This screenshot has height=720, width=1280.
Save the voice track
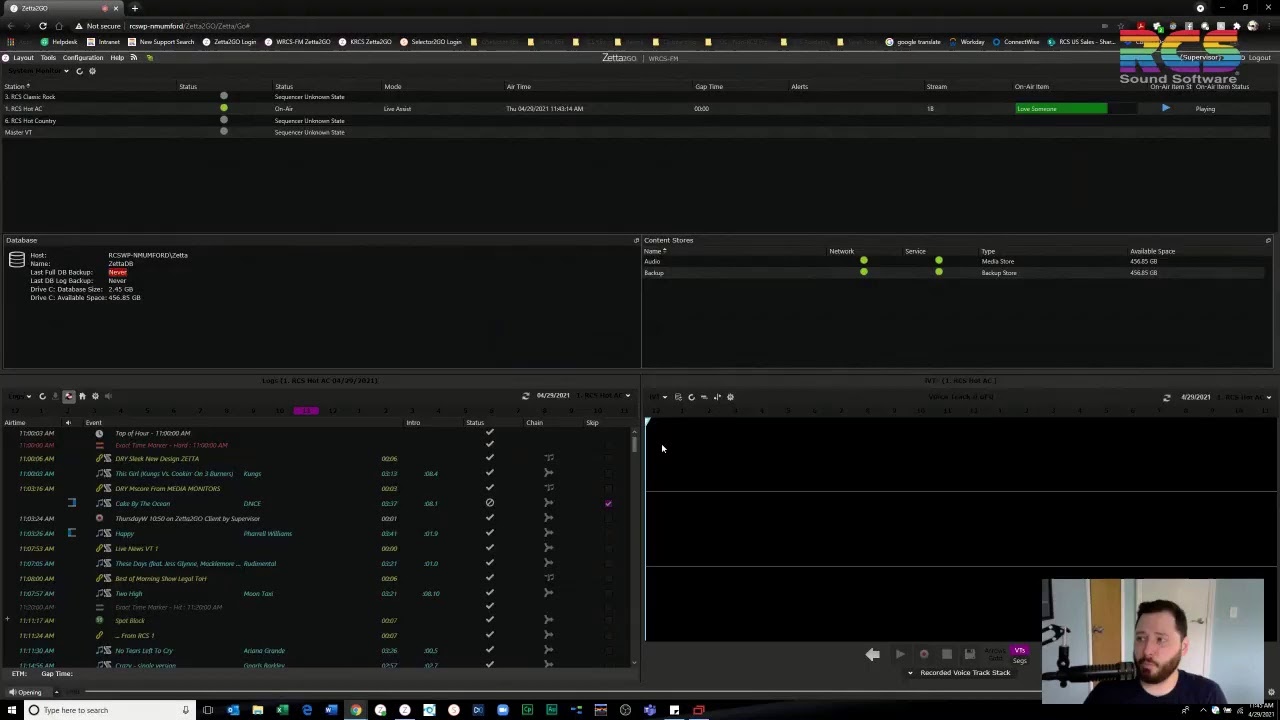point(969,654)
